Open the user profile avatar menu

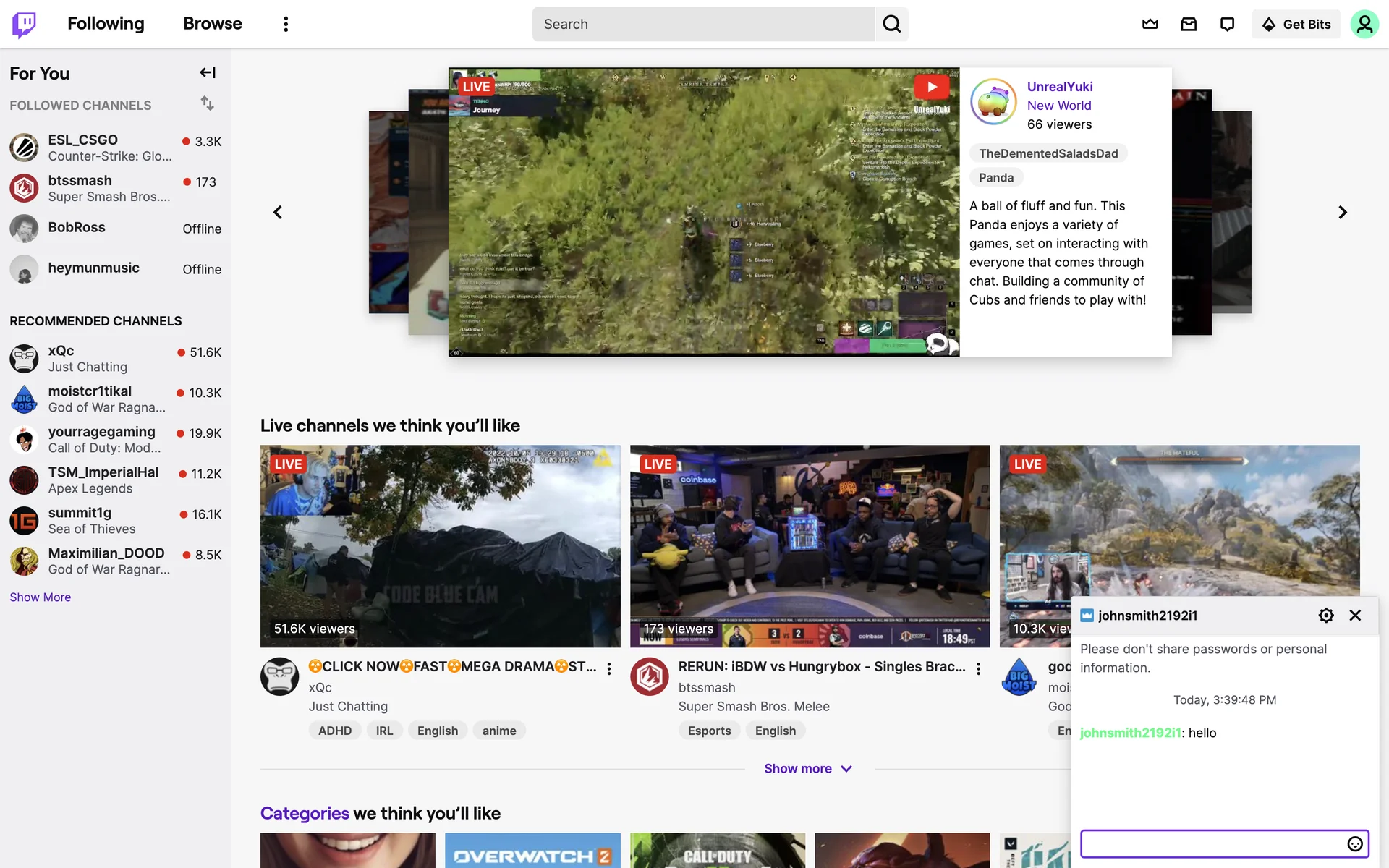1364,24
